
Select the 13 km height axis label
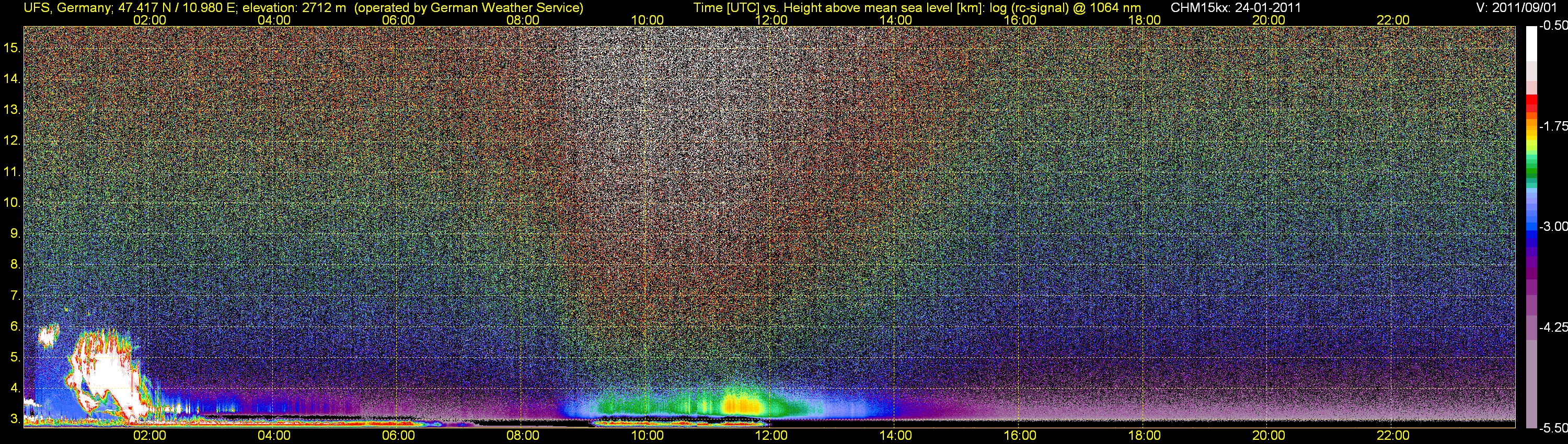pos(12,110)
